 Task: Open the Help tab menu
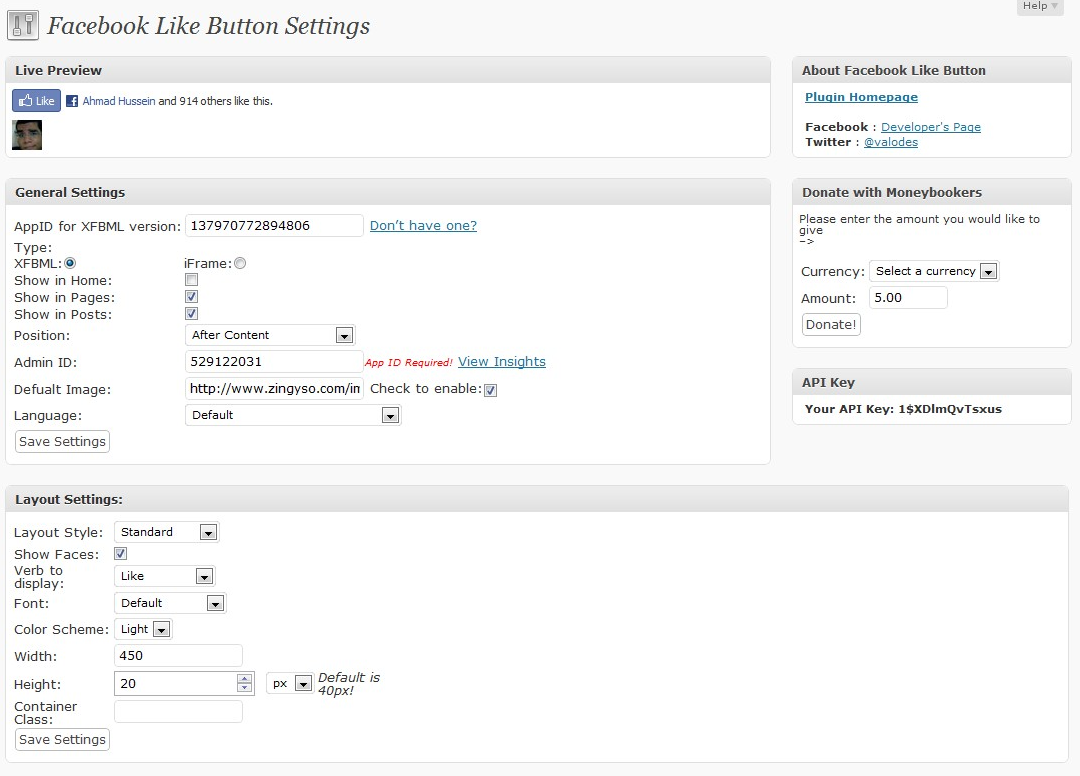(1040, 6)
